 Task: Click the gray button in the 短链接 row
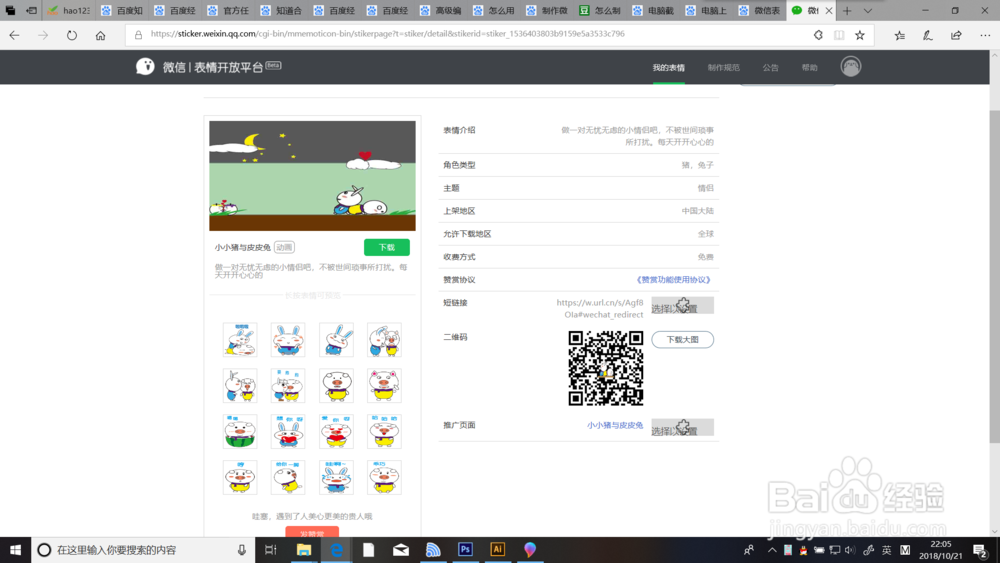tap(682, 305)
